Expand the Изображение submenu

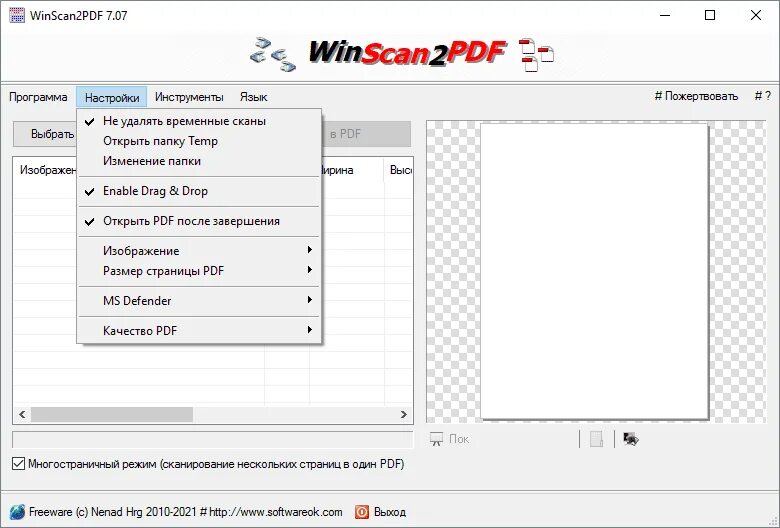tap(198, 250)
